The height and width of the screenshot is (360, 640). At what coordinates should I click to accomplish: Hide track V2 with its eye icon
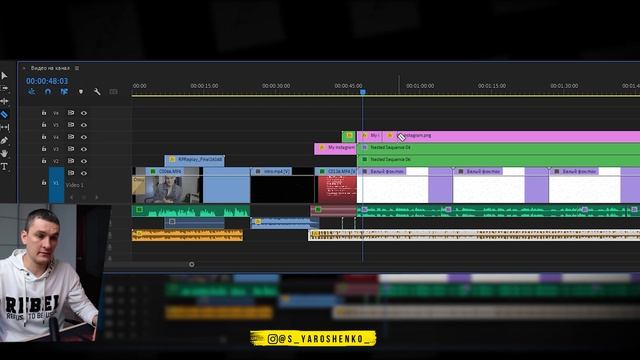84,161
